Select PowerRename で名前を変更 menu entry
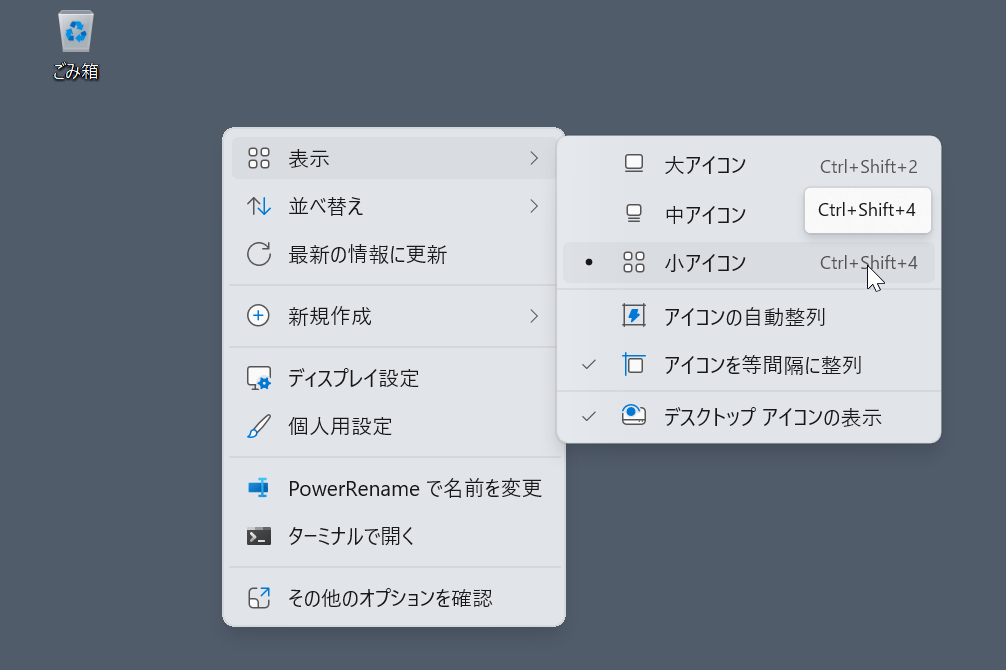The height and width of the screenshot is (670, 1006). coord(414,488)
